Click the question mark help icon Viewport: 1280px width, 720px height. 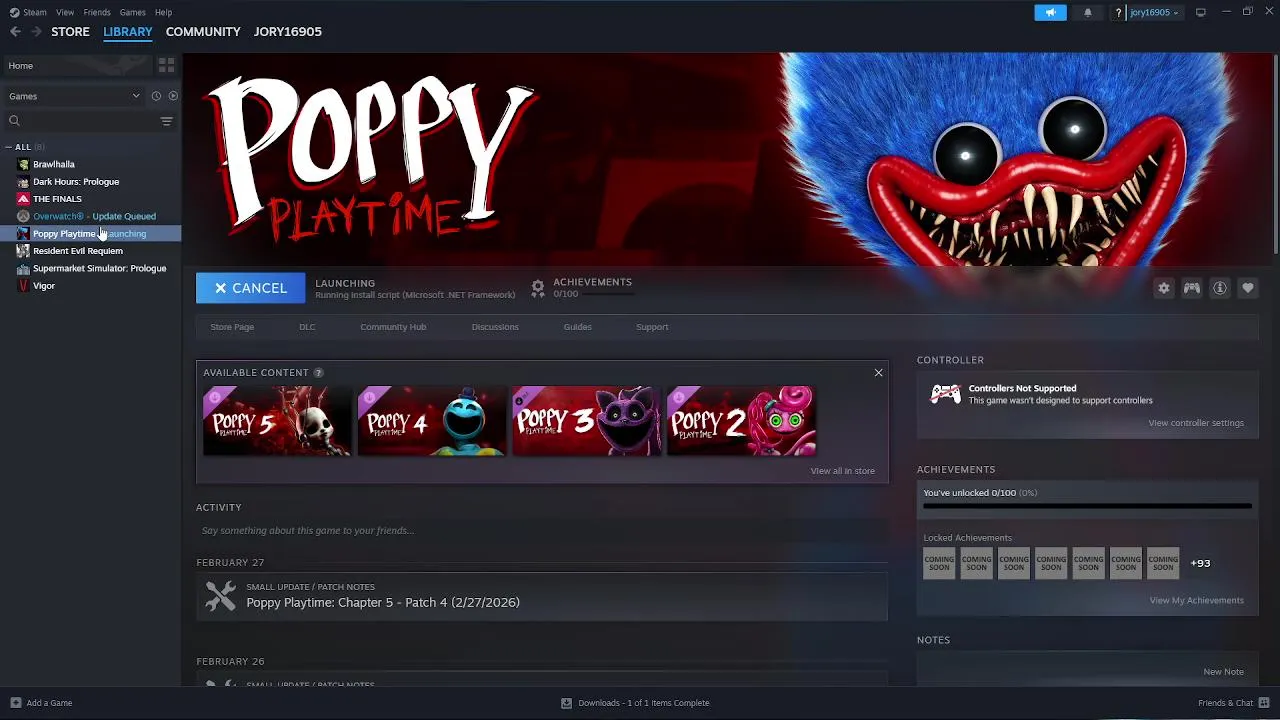click(x=1118, y=12)
